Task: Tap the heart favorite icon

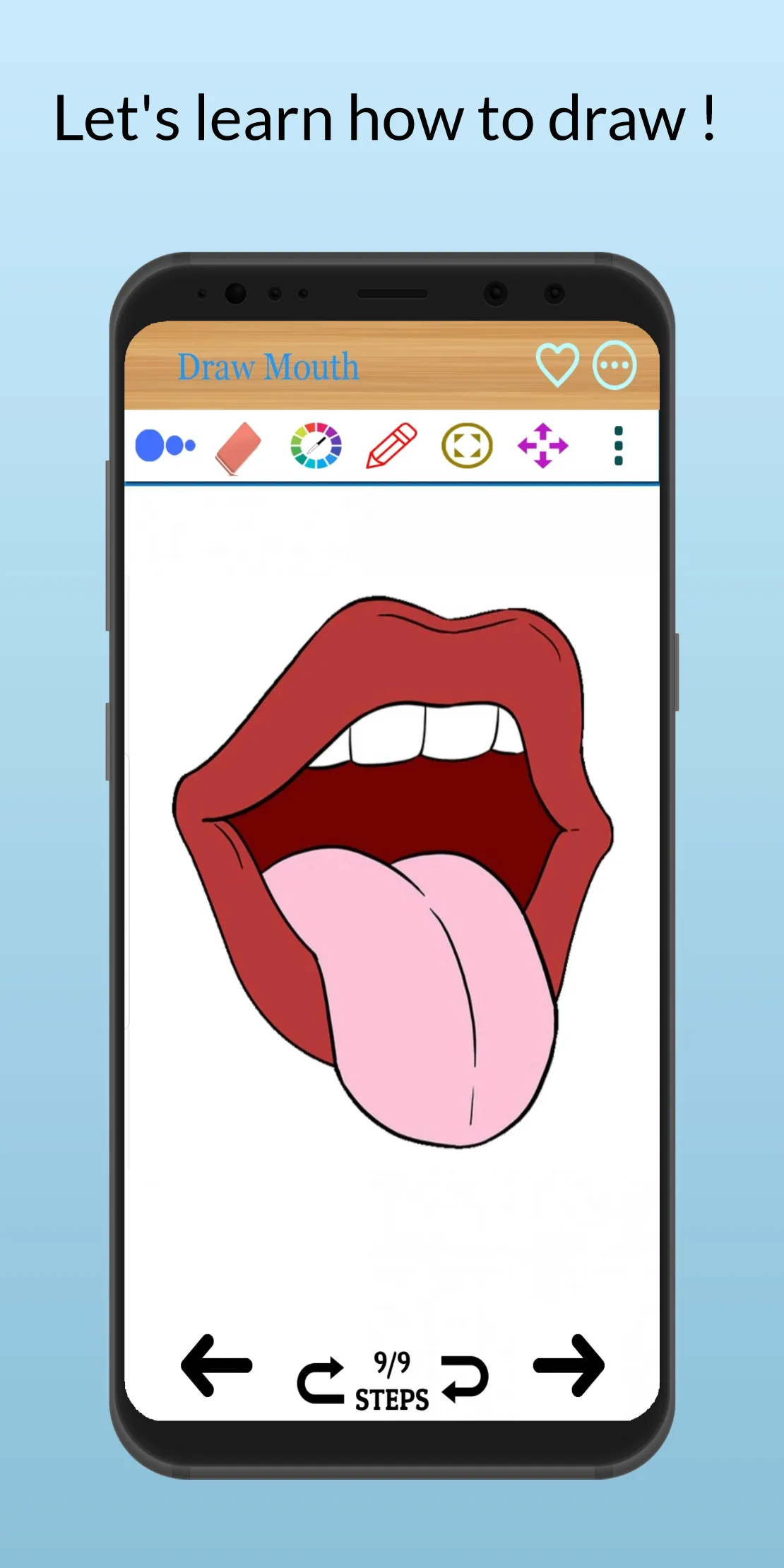Action: pyautogui.click(x=557, y=365)
